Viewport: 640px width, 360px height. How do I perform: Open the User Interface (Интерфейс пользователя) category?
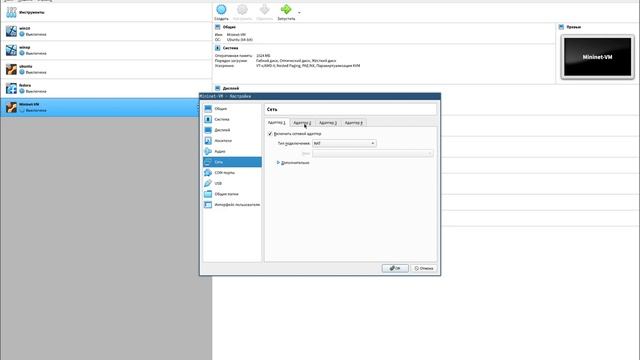pyautogui.click(x=232, y=204)
